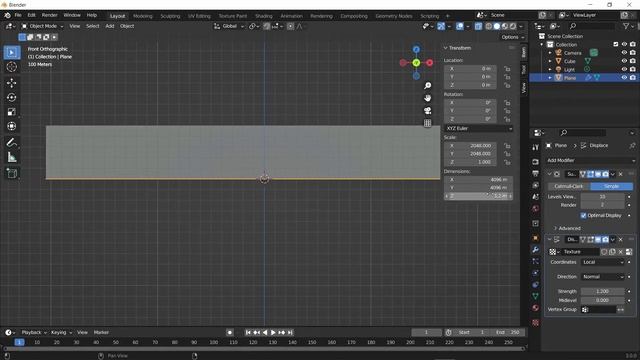The width and height of the screenshot is (640, 360).
Task: Open the Add Modifier dropdown
Action: coord(591,160)
